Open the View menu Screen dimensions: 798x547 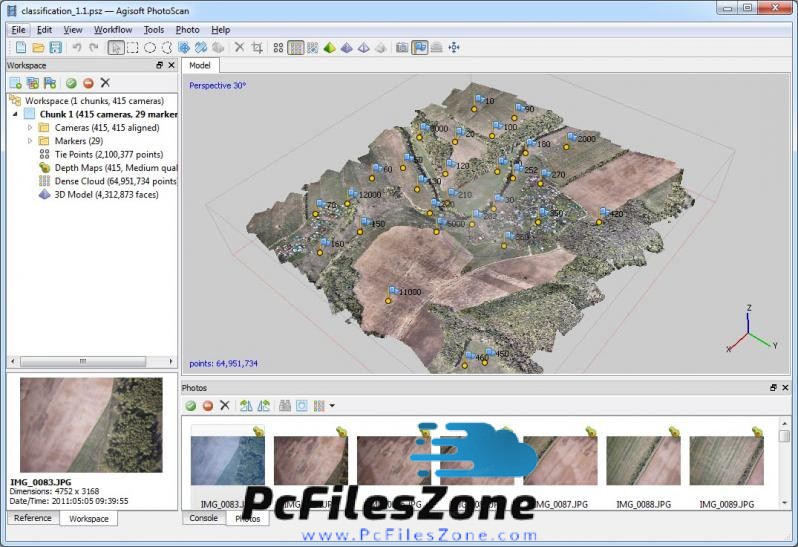73,30
